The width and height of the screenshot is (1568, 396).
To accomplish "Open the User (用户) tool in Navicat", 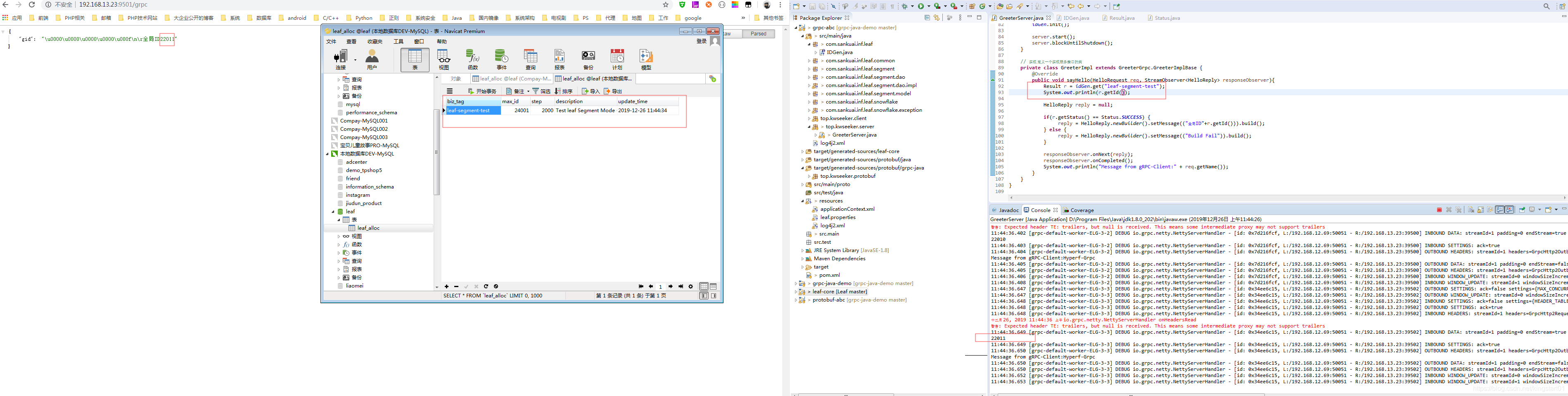I will tap(372, 60).
